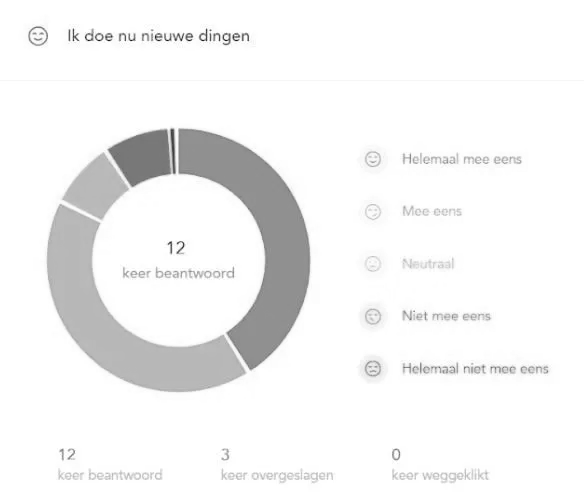Click the 'Helemaal niet mee eens' sad face icon

tap(373, 369)
